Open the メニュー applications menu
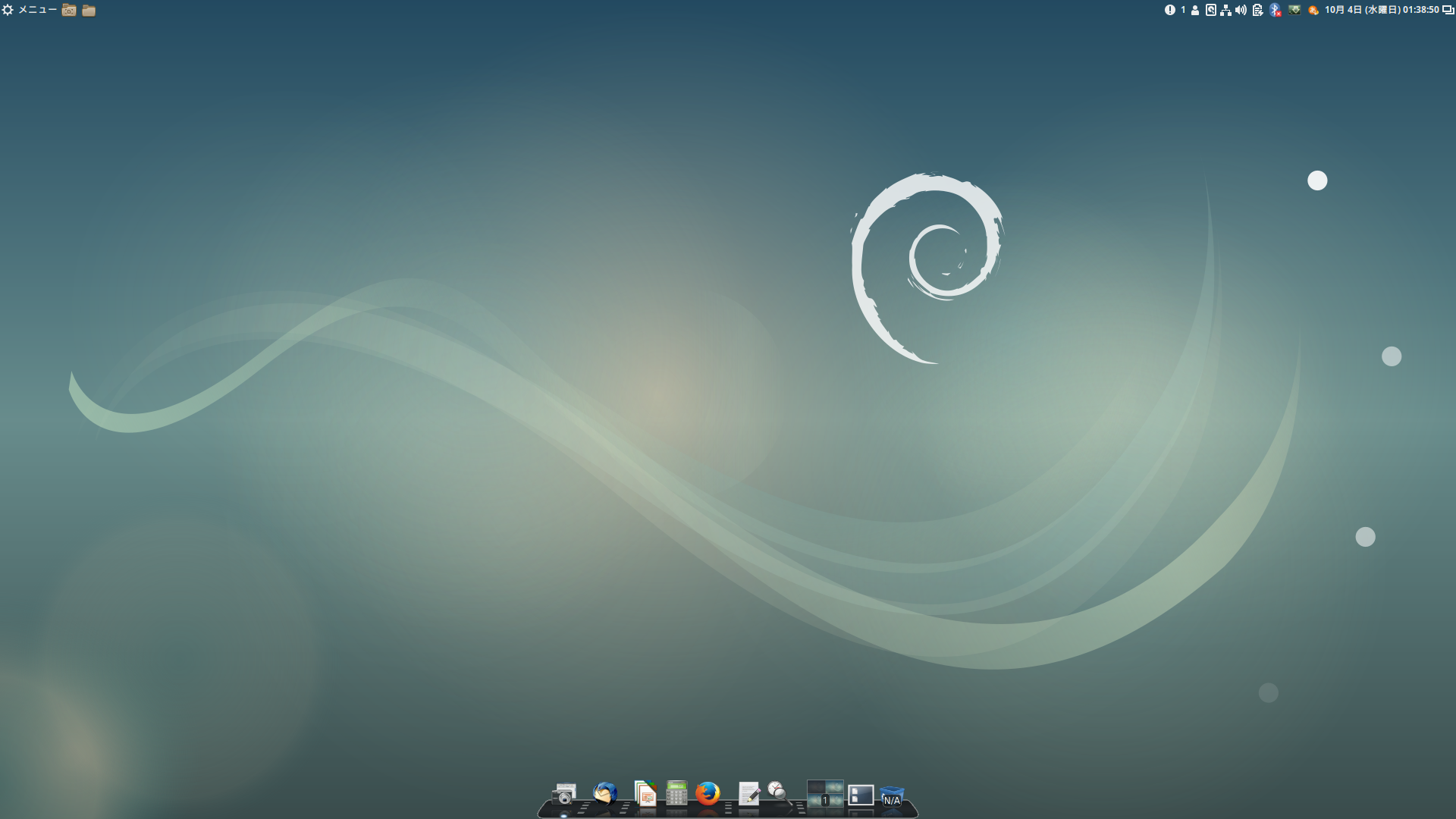The image size is (1456, 819). tap(37, 10)
